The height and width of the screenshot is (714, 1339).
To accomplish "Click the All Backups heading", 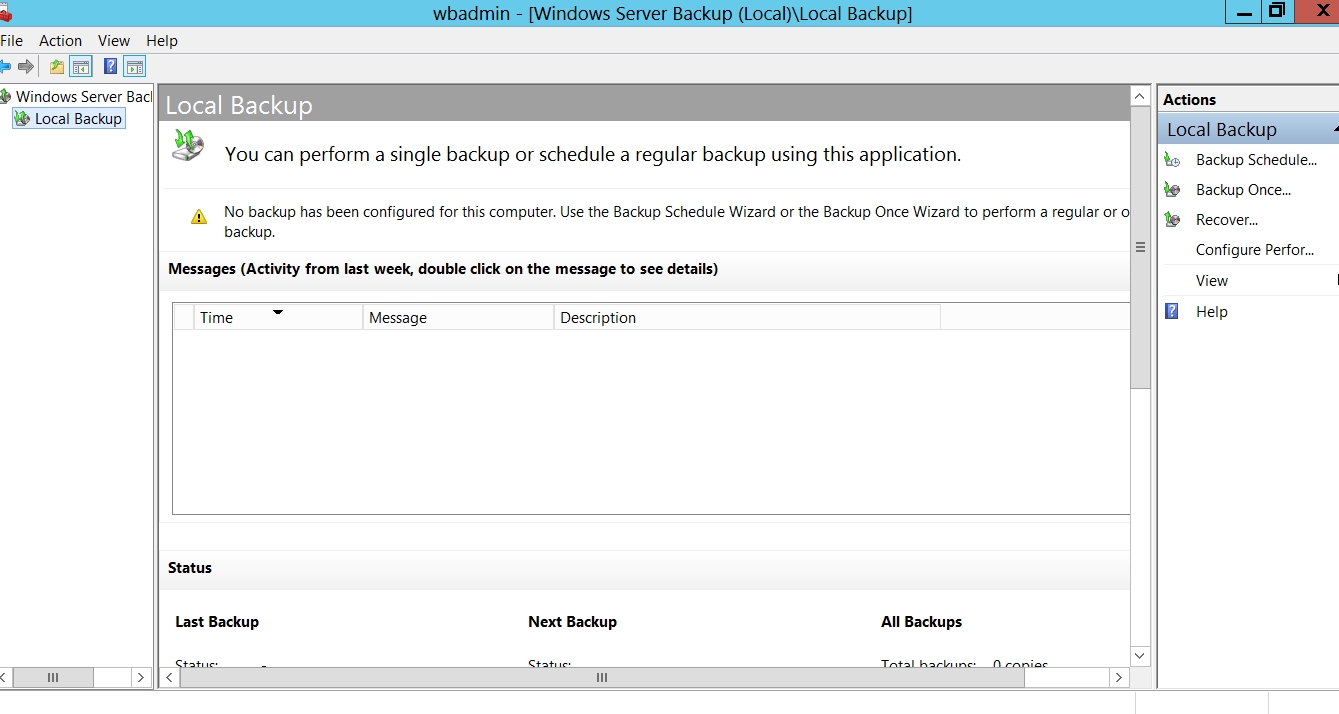I will point(921,622).
